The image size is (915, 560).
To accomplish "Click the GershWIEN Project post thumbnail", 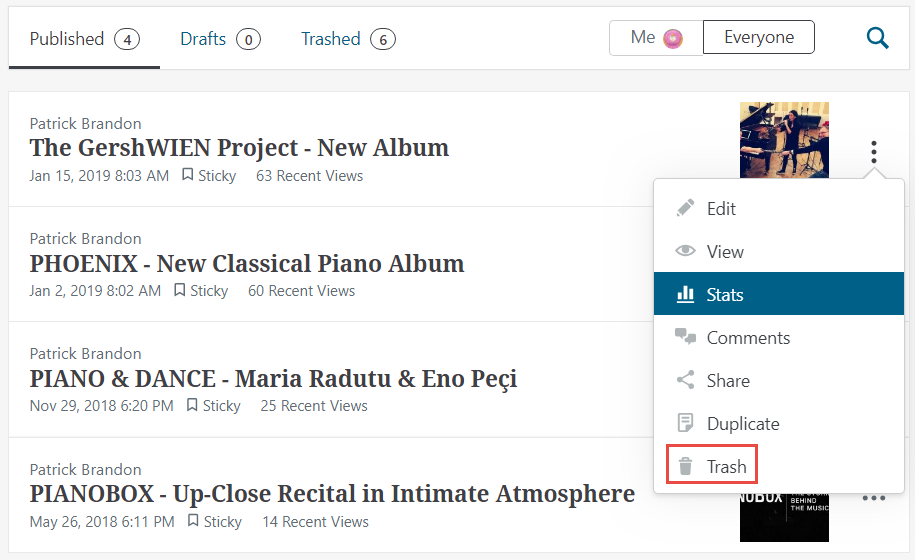I will [784, 140].
